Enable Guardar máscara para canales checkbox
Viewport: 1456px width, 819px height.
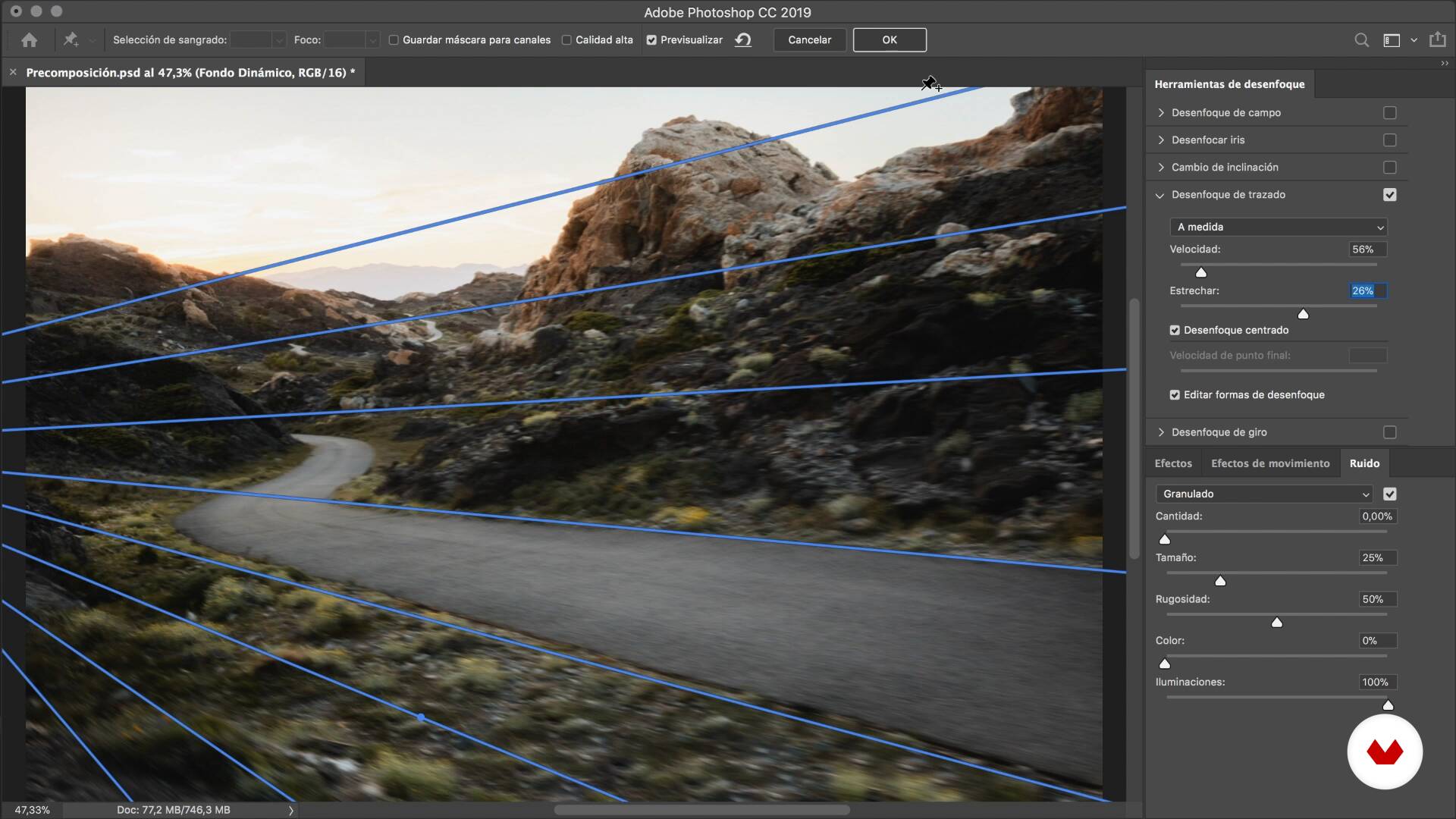click(x=394, y=40)
